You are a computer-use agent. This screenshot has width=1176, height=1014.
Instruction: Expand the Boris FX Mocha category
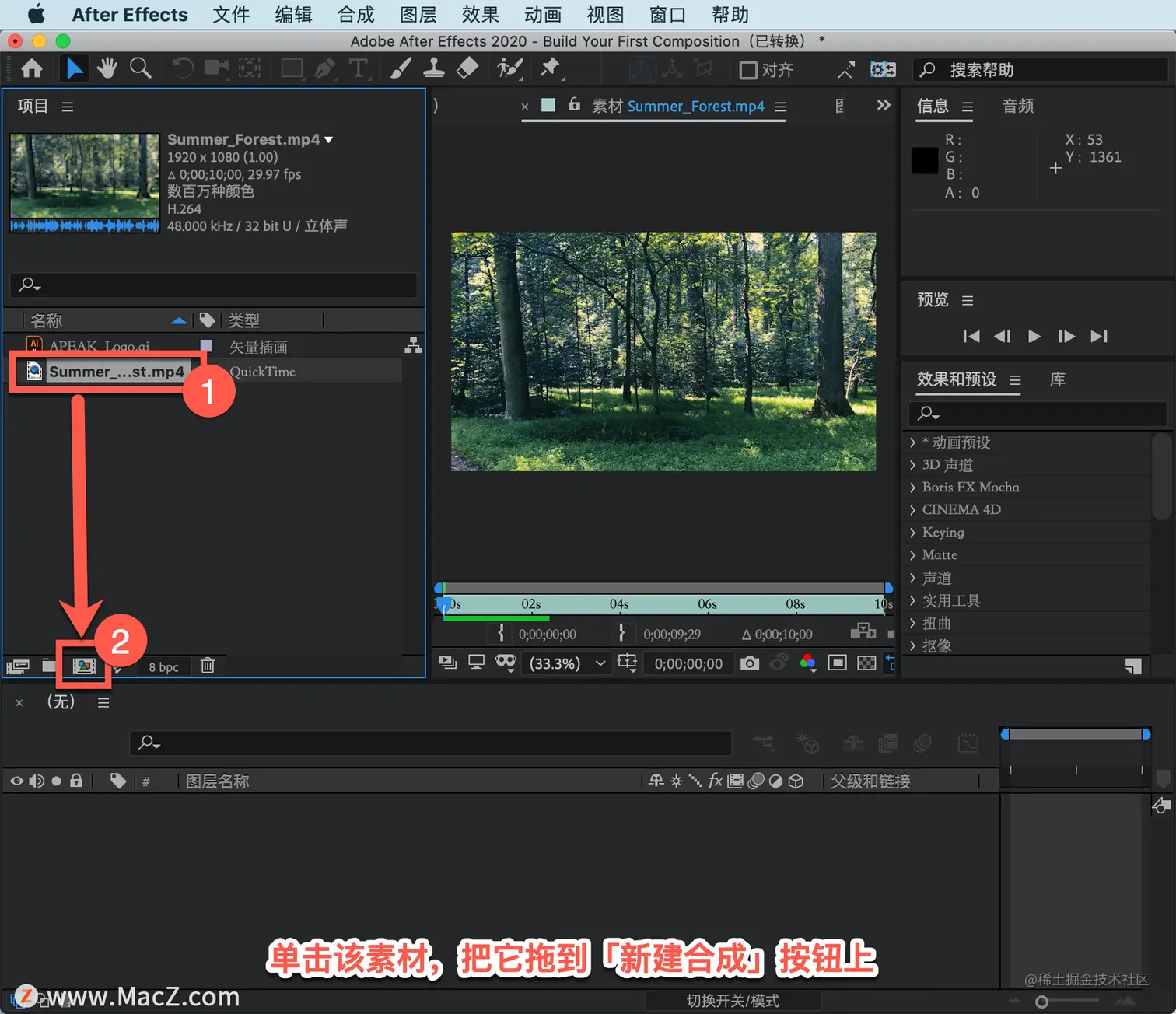click(x=912, y=488)
